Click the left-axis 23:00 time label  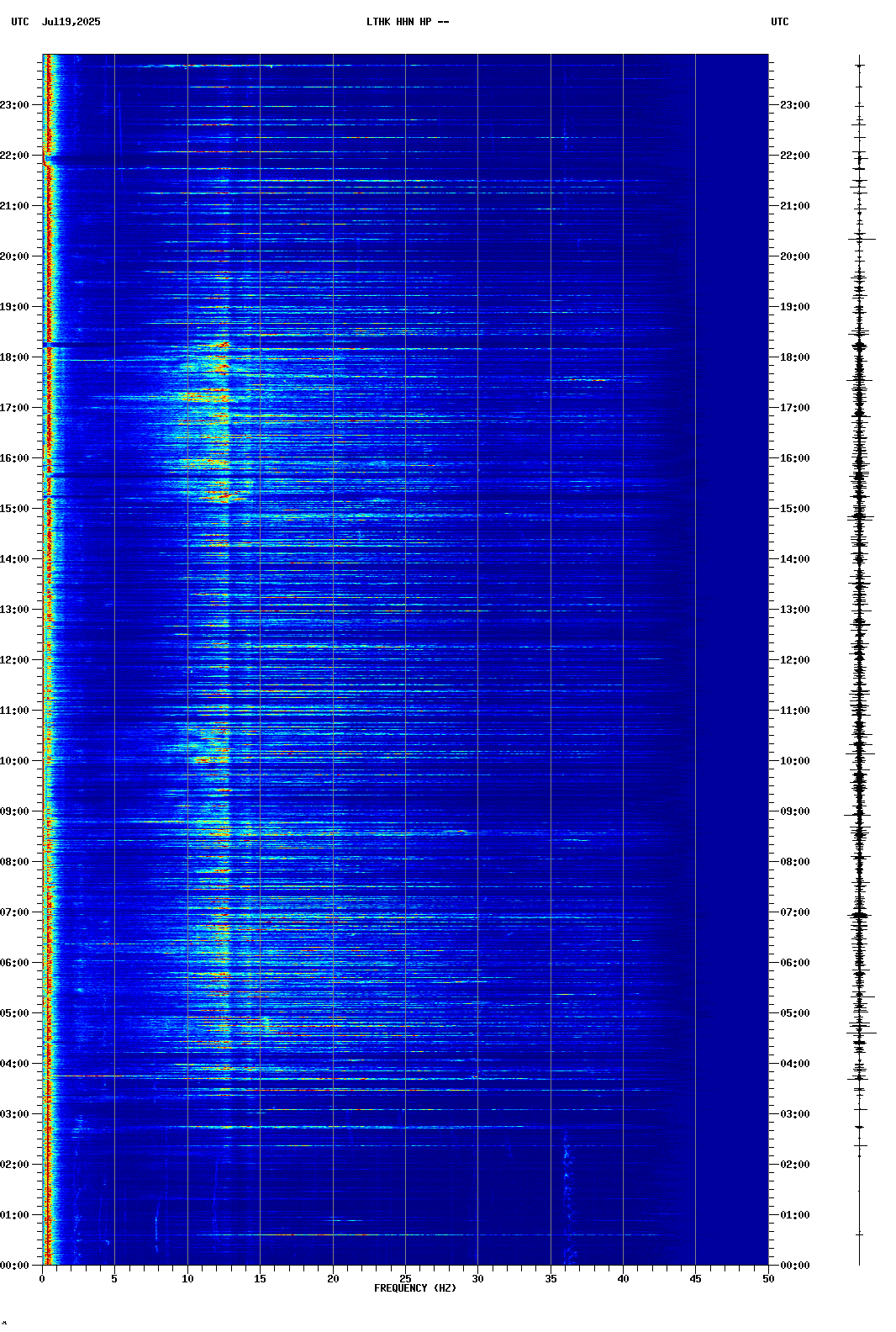14,105
